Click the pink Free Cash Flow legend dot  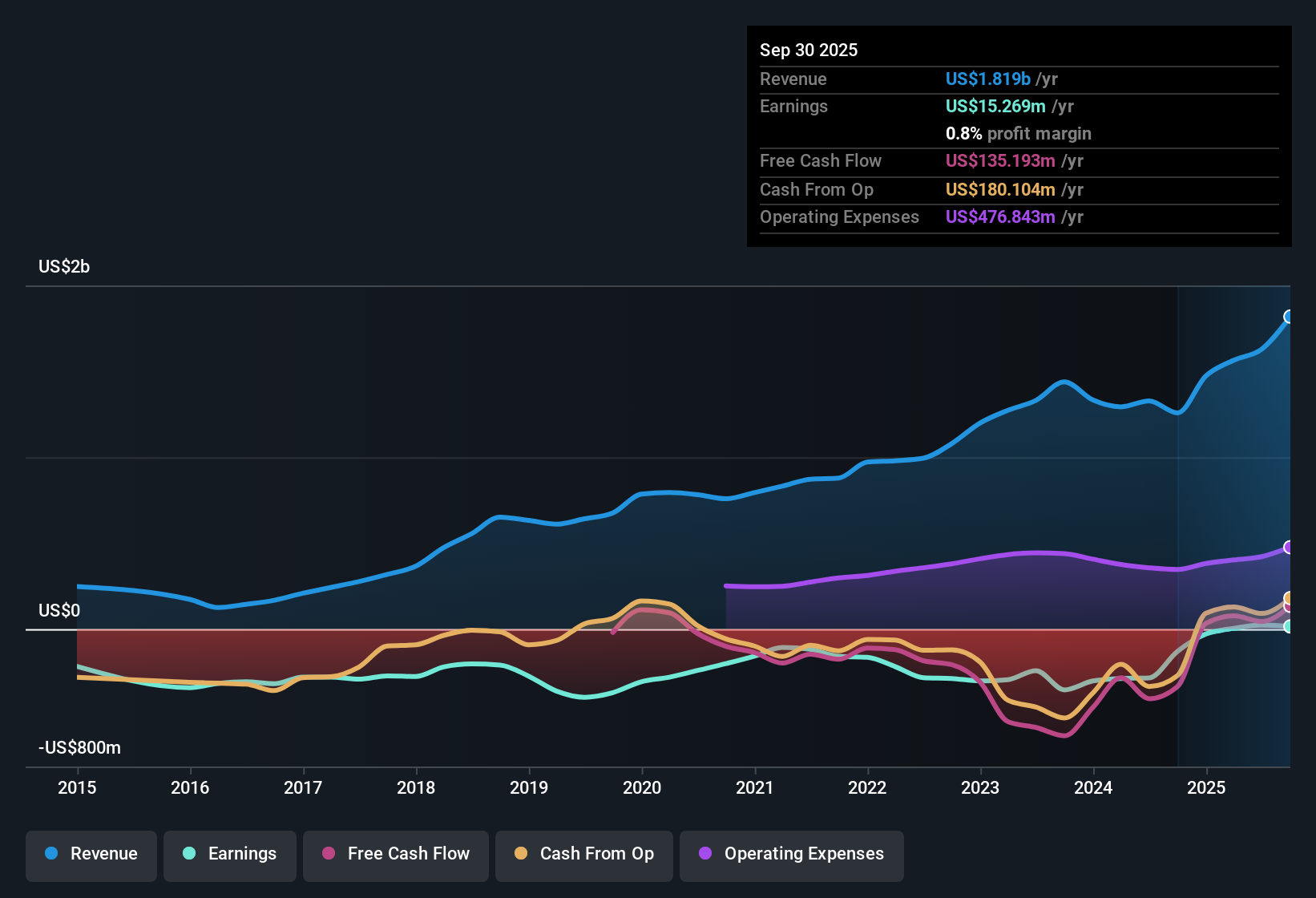329,854
